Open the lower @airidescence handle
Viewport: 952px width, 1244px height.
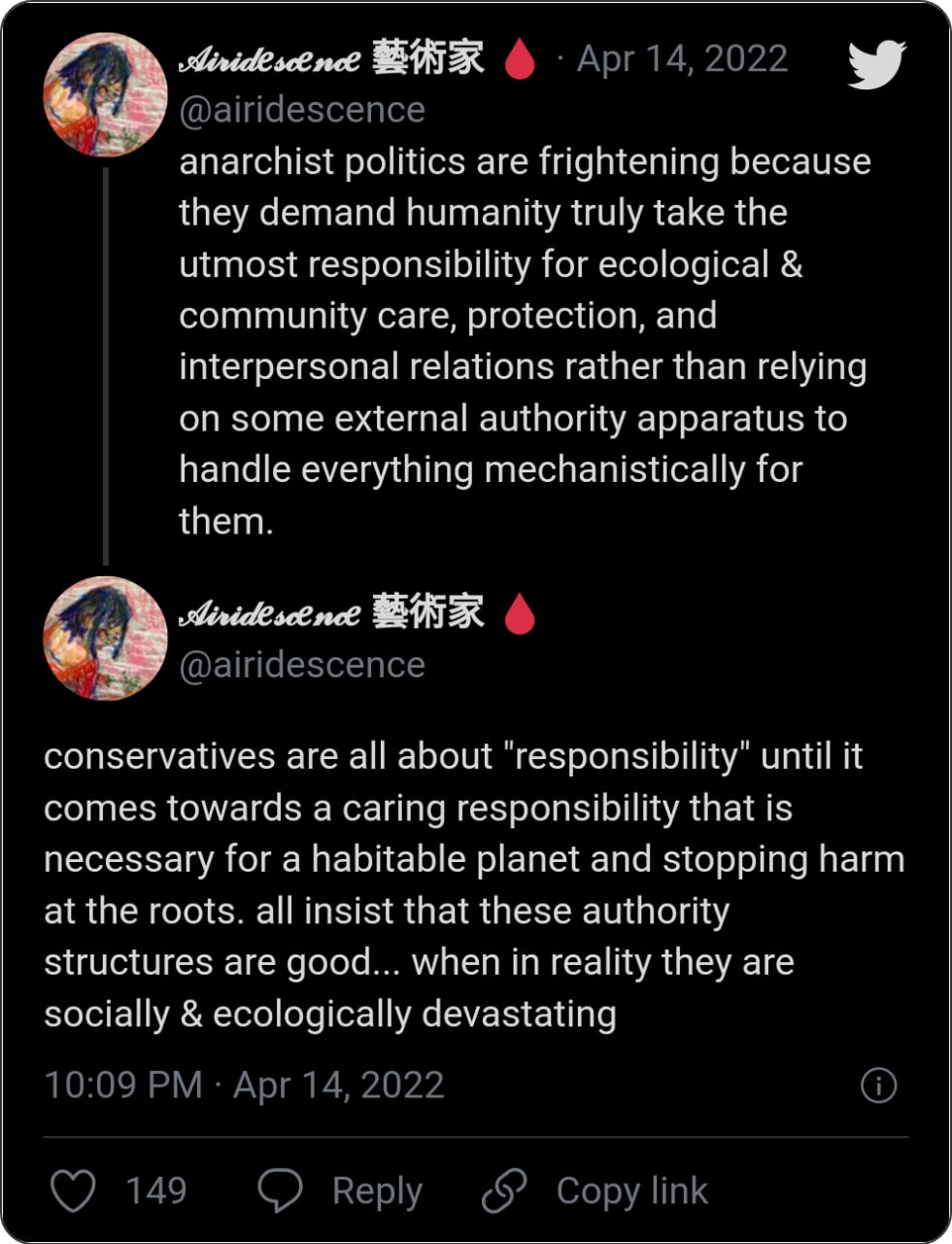point(302,665)
